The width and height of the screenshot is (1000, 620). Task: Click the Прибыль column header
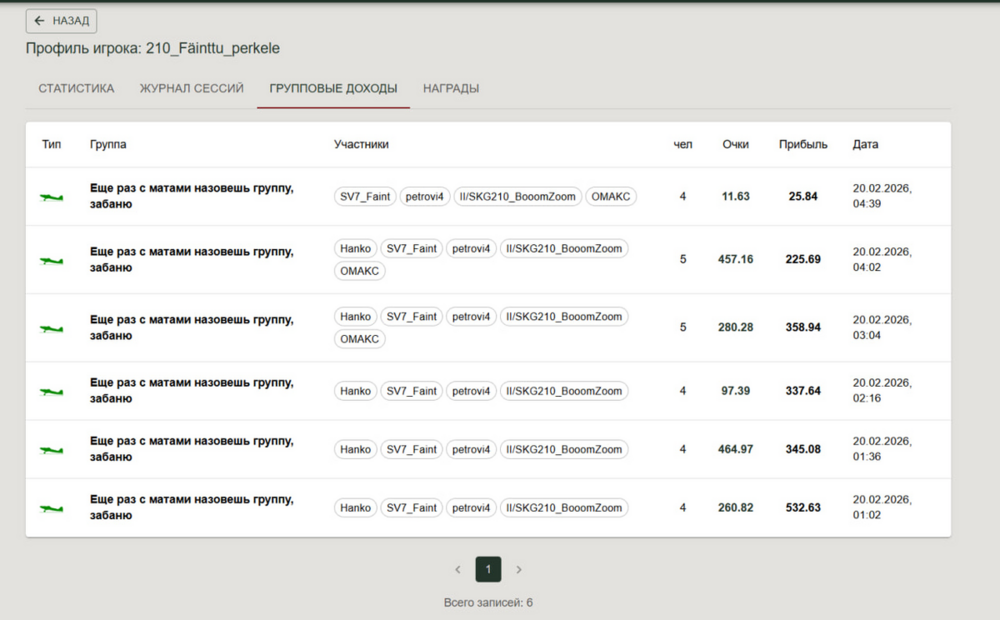pos(803,145)
